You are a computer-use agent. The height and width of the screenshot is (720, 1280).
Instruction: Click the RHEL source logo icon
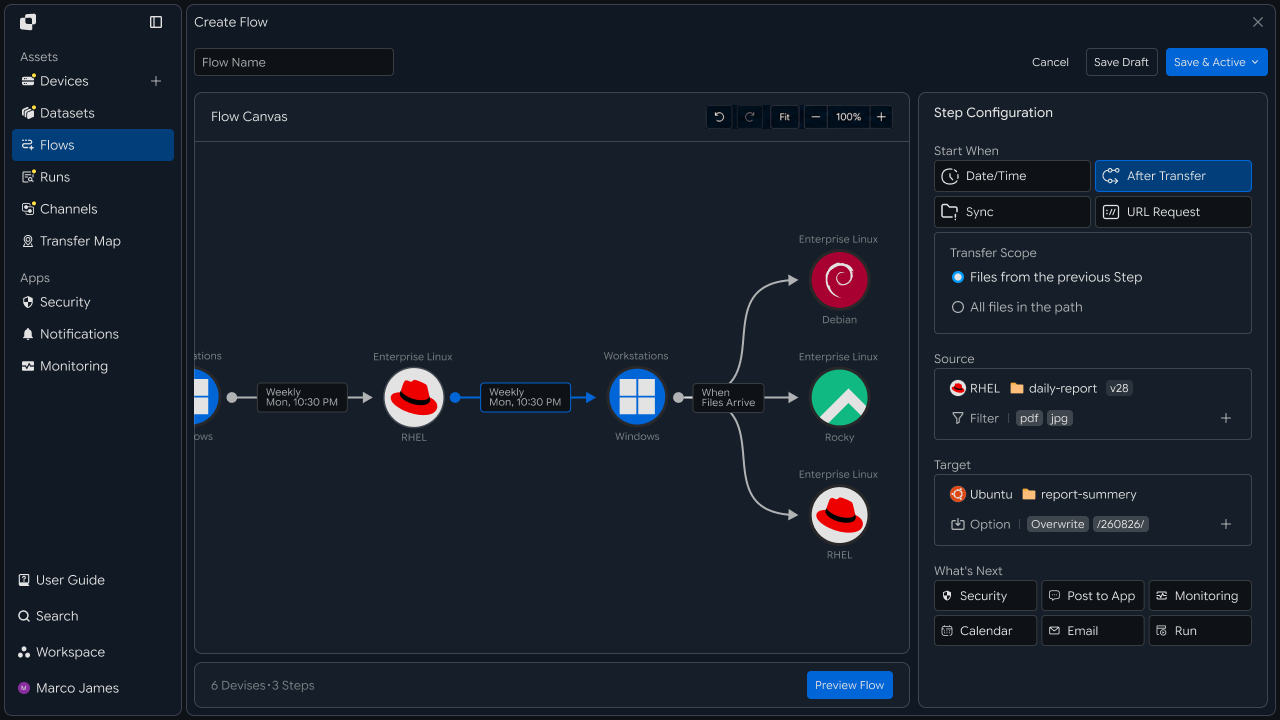[958, 388]
